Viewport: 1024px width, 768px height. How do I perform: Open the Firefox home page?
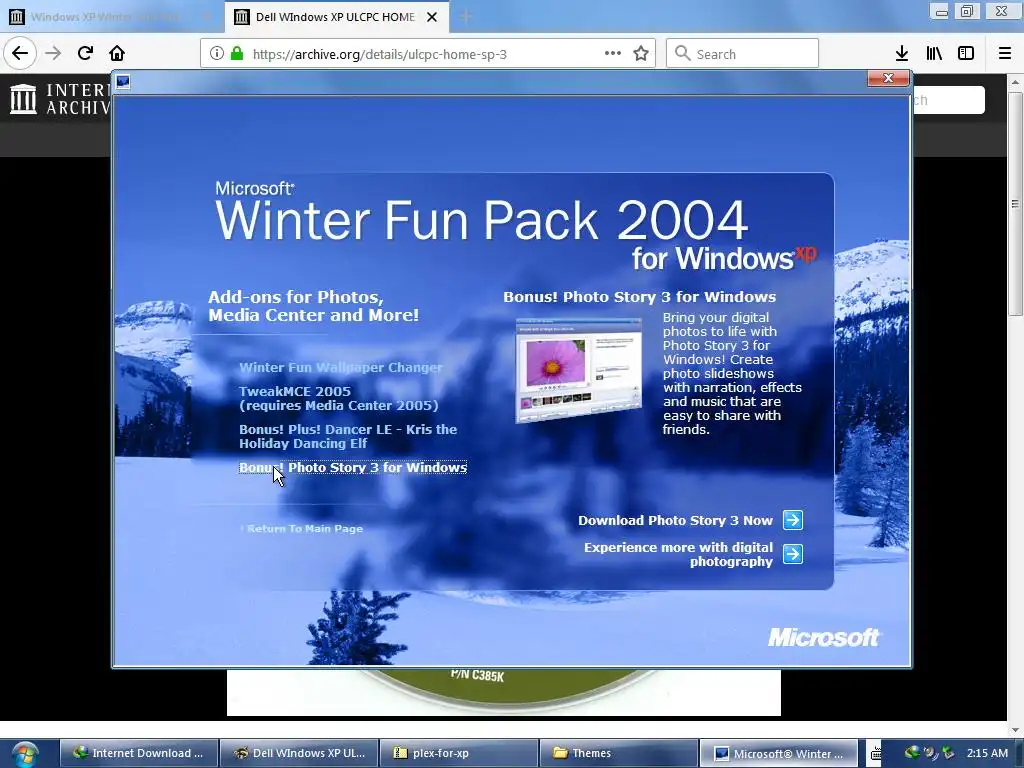coord(117,53)
